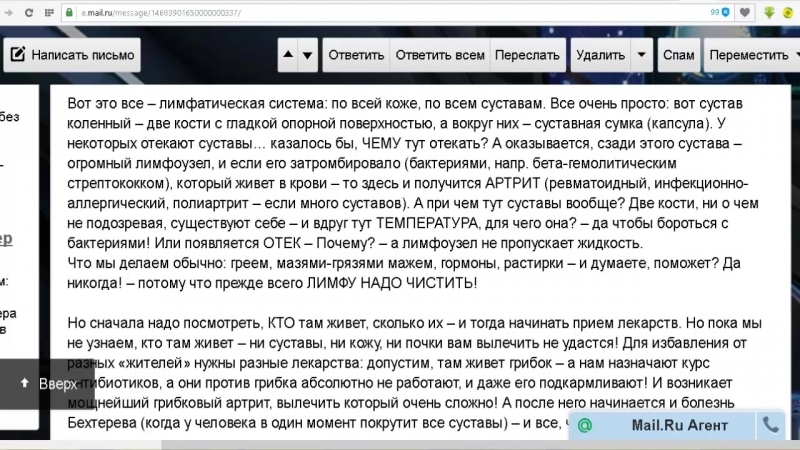The height and width of the screenshot is (450, 800).
Task: Click the green padlock security icon
Action: click(69, 13)
